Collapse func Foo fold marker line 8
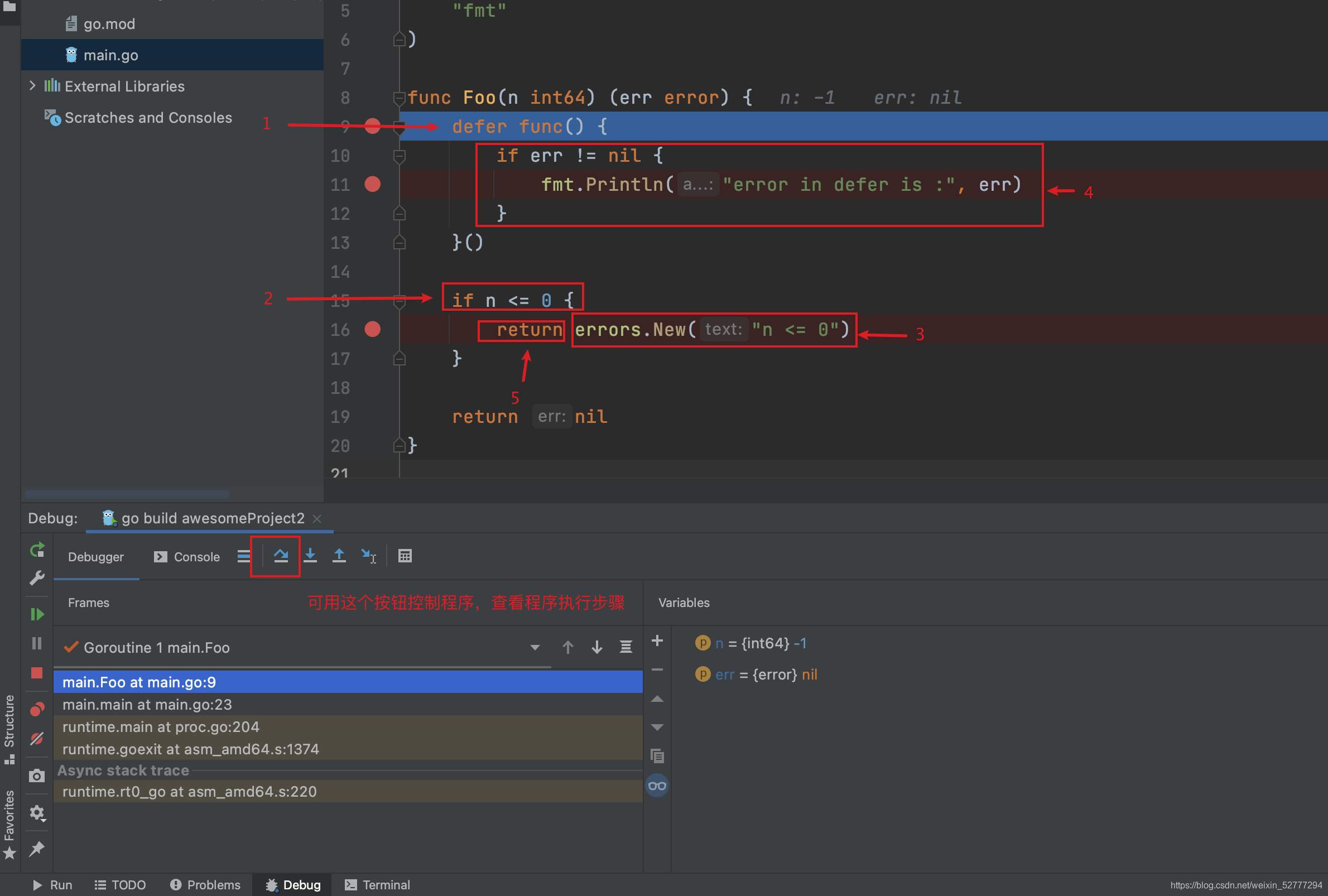 pos(399,98)
